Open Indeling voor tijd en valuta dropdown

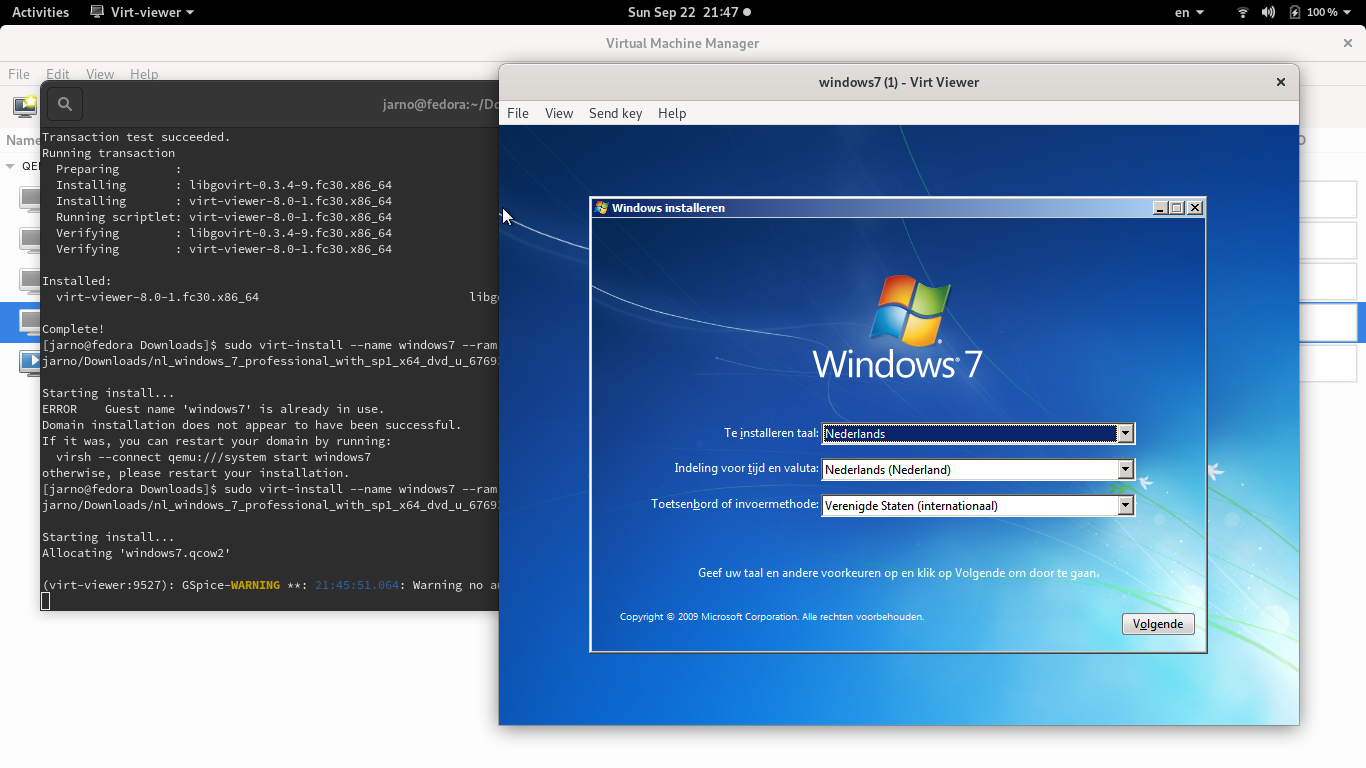tap(1126, 470)
